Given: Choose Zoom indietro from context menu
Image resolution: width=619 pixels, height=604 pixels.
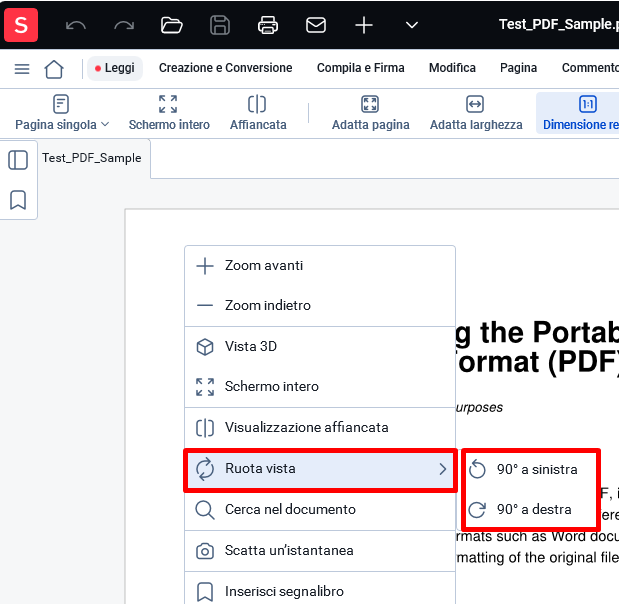Looking at the screenshot, I should coord(320,306).
